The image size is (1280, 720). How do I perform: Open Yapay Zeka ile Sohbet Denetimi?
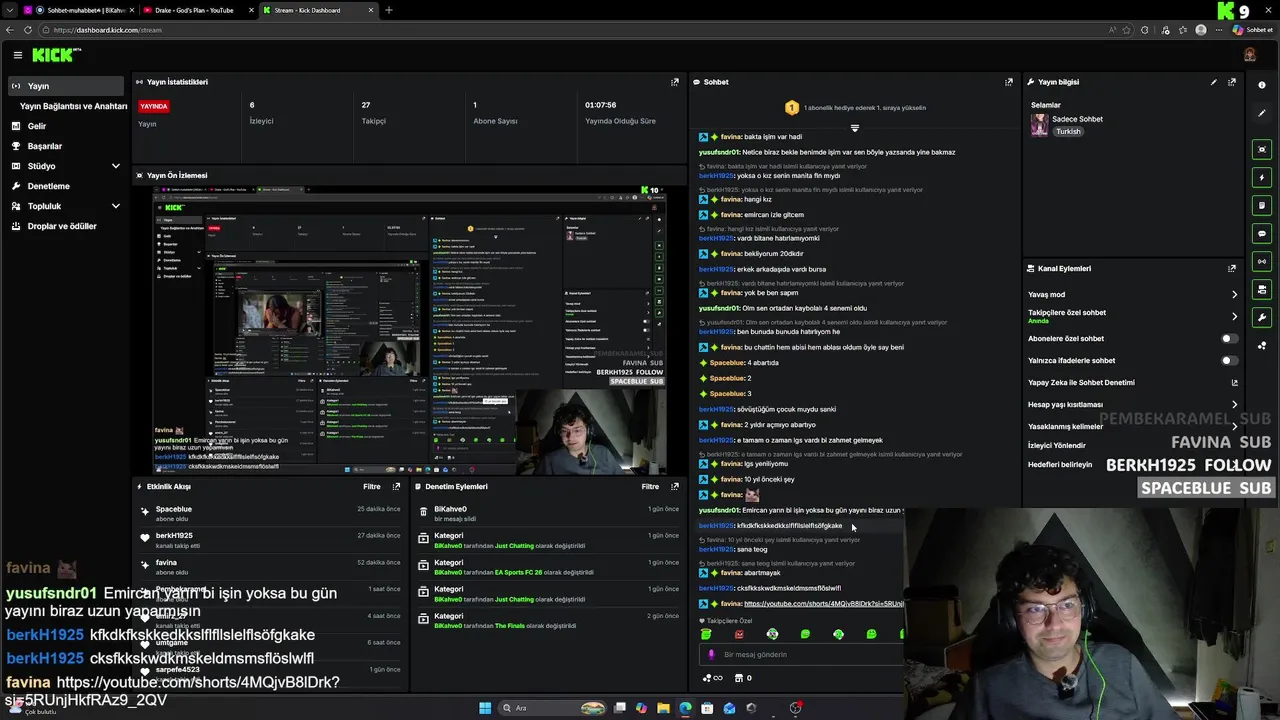(1133, 382)
